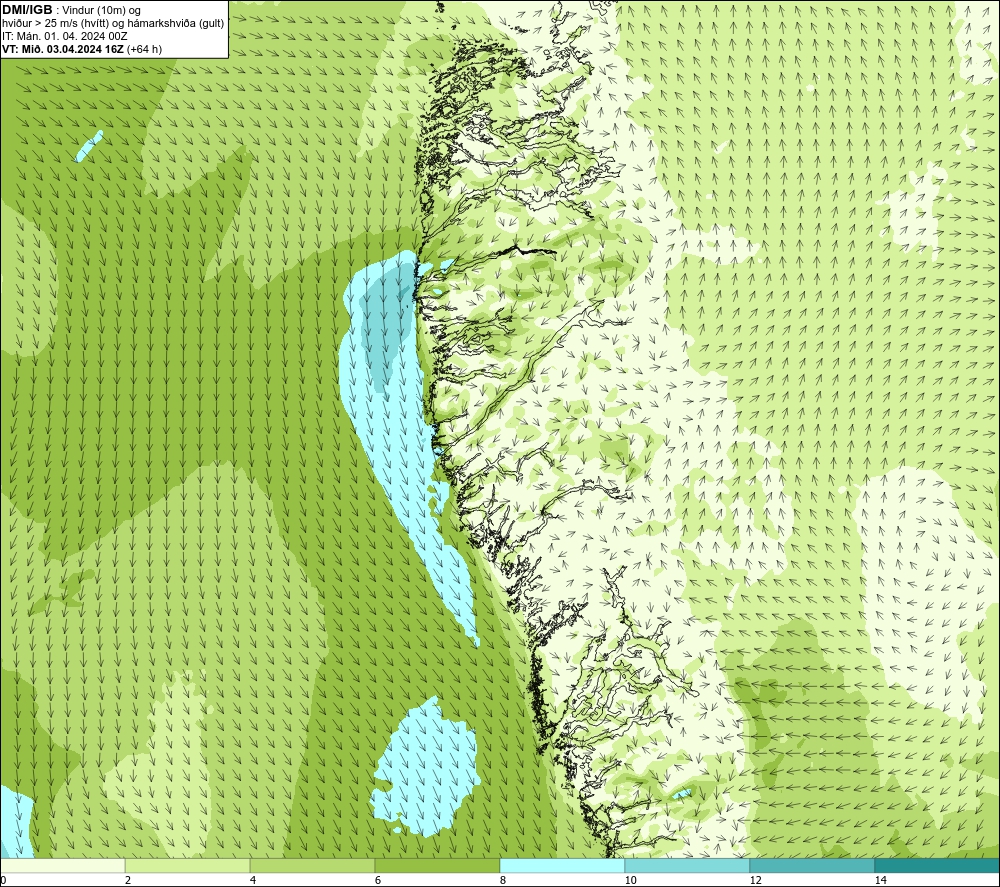Click the '(+64 h)' forecast offset text
This screenshot has width=1000, height=887.
145,49
